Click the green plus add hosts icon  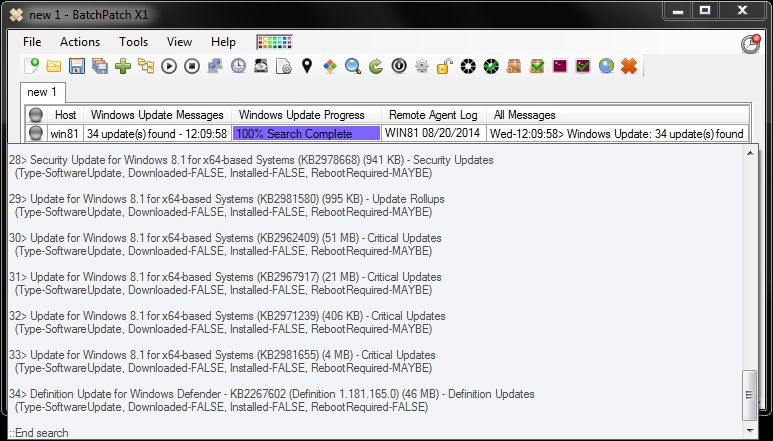(123, 66)
